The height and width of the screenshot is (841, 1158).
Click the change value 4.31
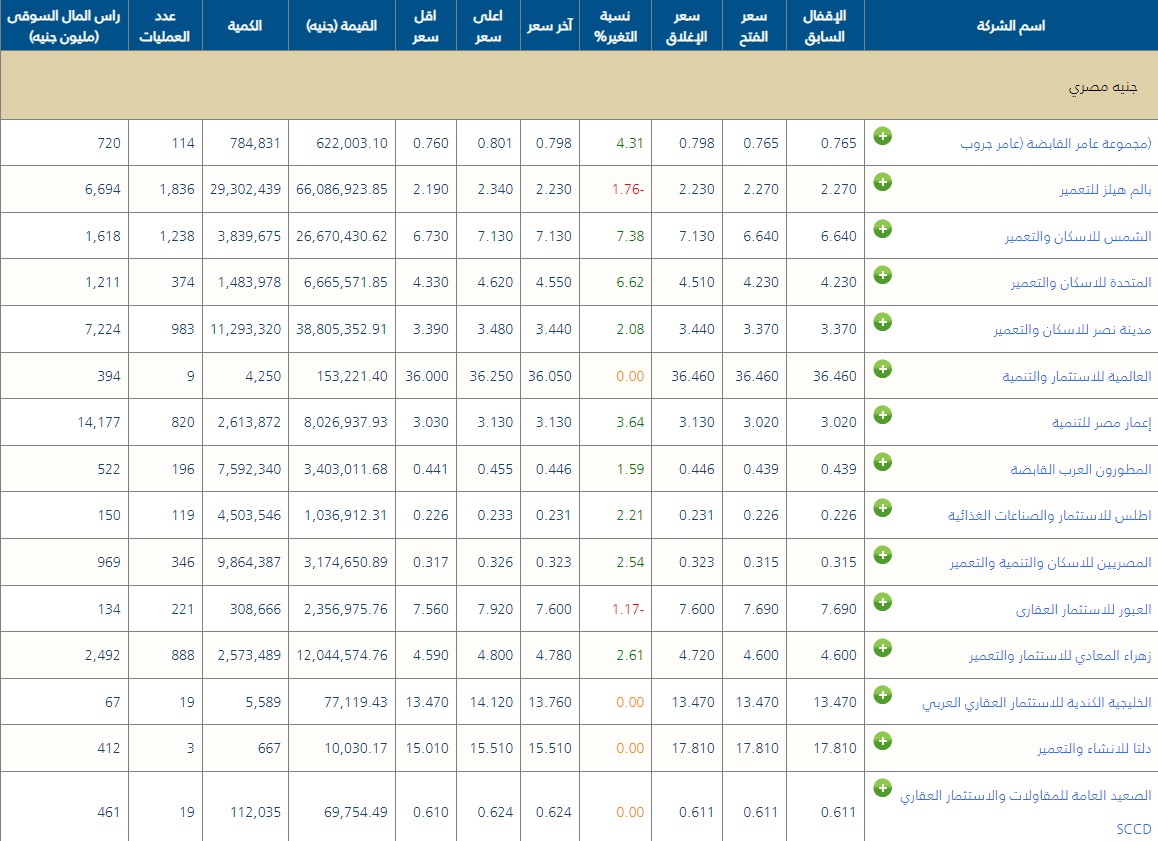[630, 143]
